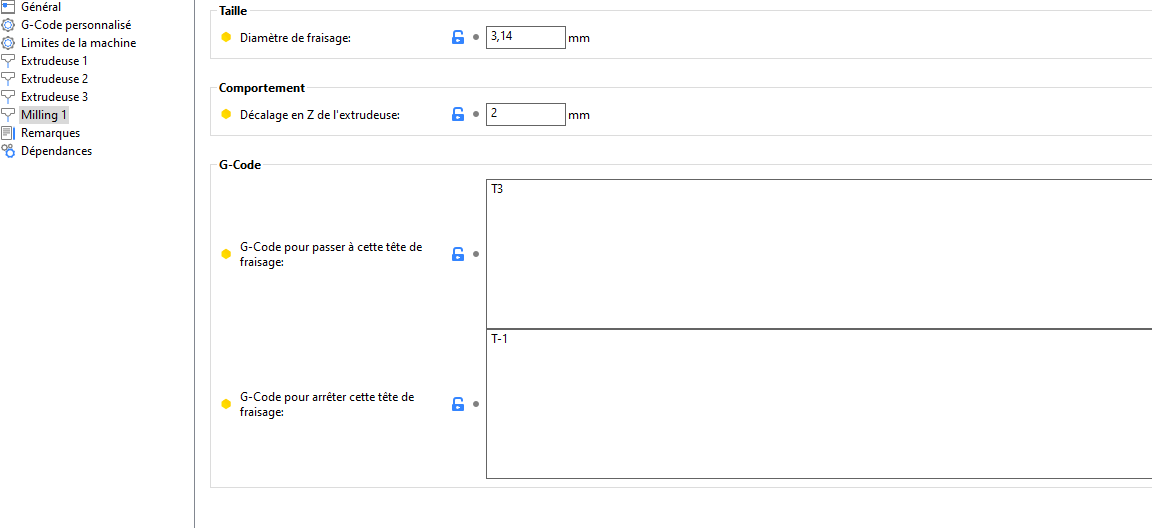The image size is (1152, 528).
Task: Click yellow marker of Décalage en Z
Action: point(226,114)
